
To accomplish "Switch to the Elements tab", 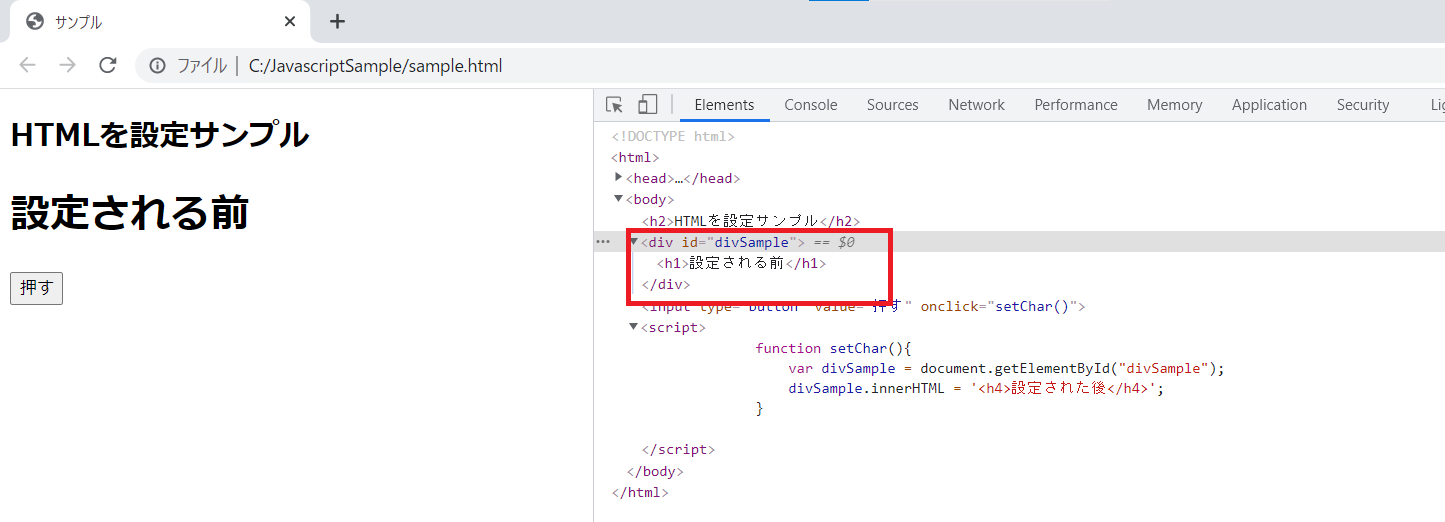I will point(724,105).
